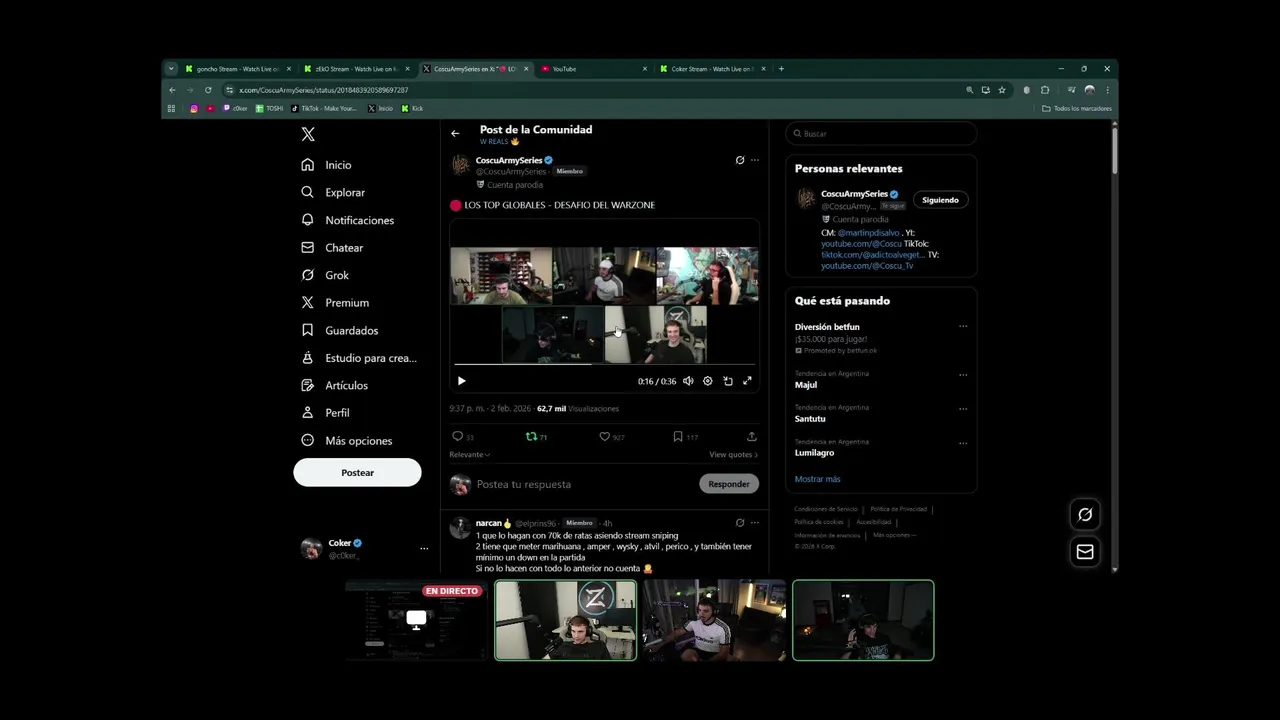Viewport: 1280px width, 720px height.
Task: Switch to the YouTube browser tab
Action: (593, 69)
